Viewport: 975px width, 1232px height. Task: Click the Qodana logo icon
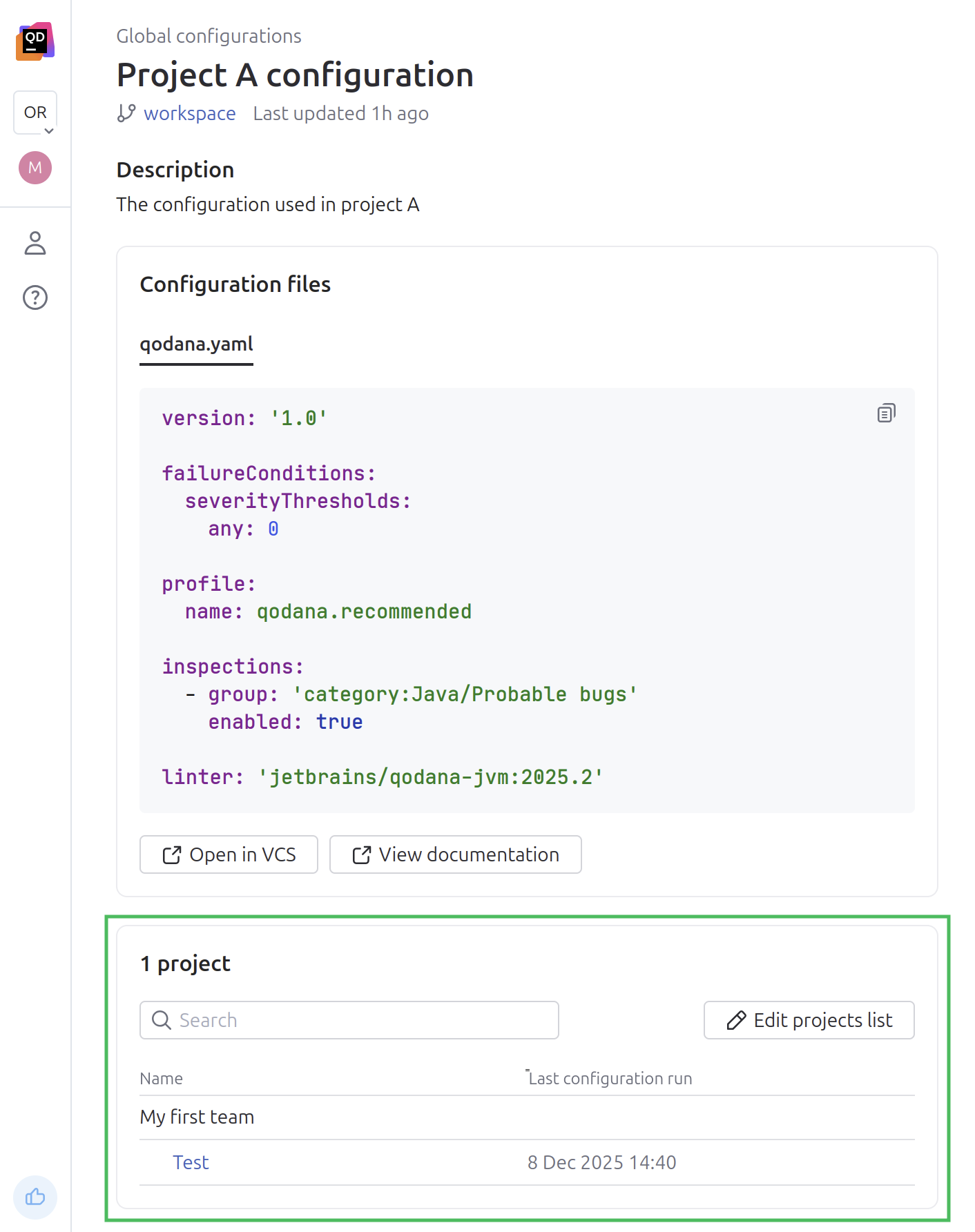(x=35, y=41)
